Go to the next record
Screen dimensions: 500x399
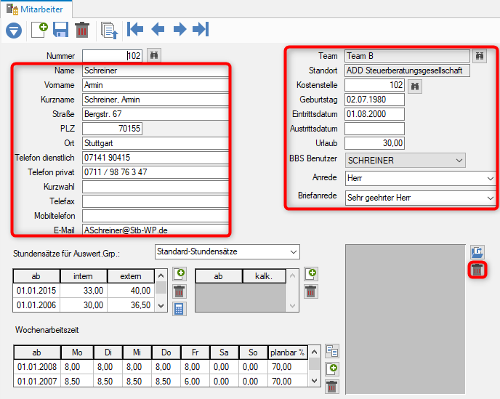tap(180, 29)
